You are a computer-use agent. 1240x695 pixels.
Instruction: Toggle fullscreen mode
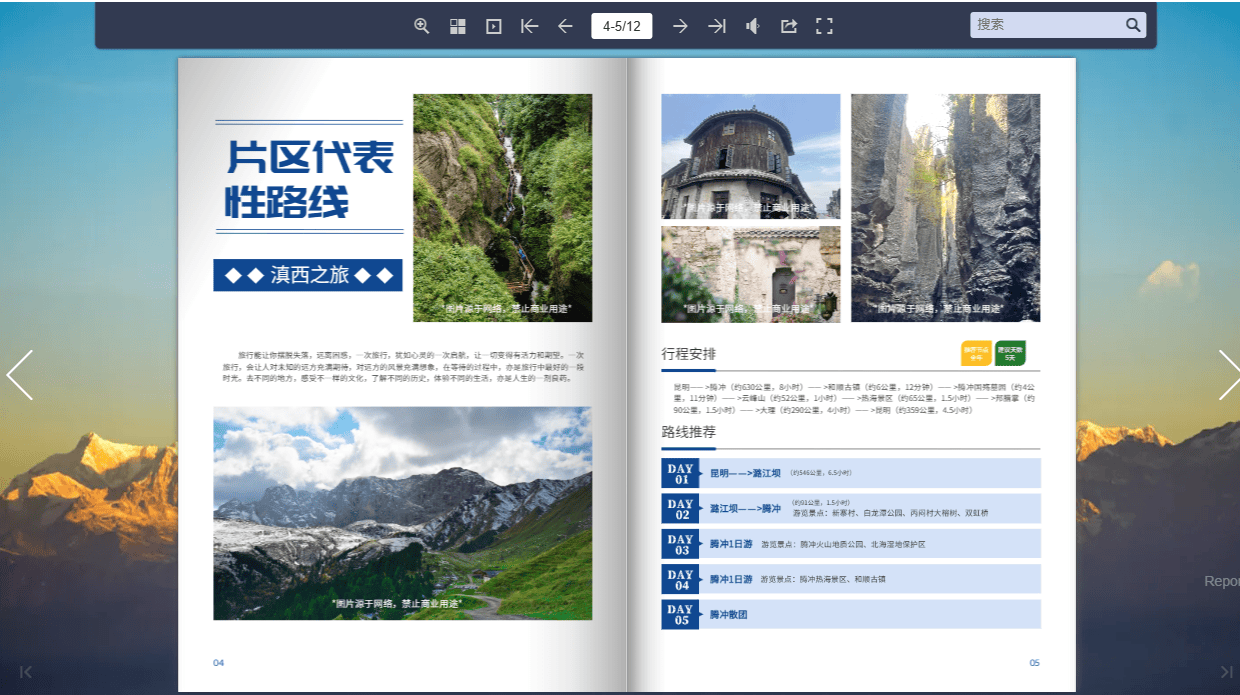[824, 26]
